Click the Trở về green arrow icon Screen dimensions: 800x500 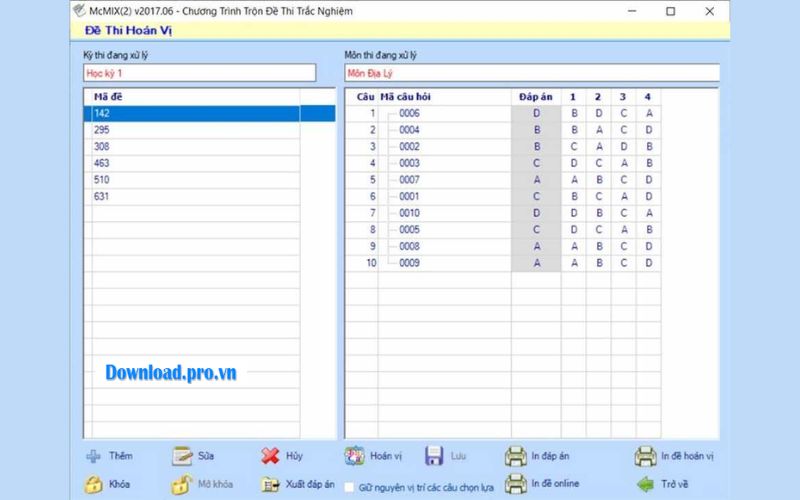tap(645, 485)
